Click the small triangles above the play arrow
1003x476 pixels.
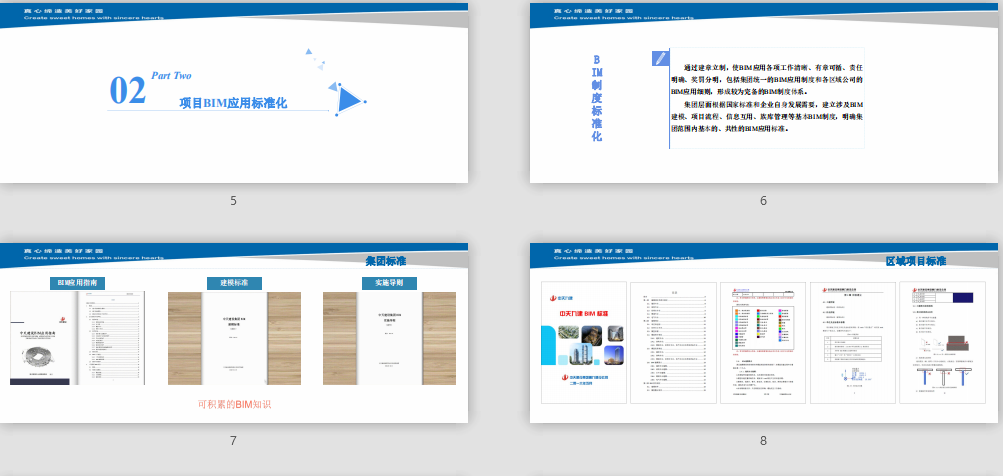312,58
